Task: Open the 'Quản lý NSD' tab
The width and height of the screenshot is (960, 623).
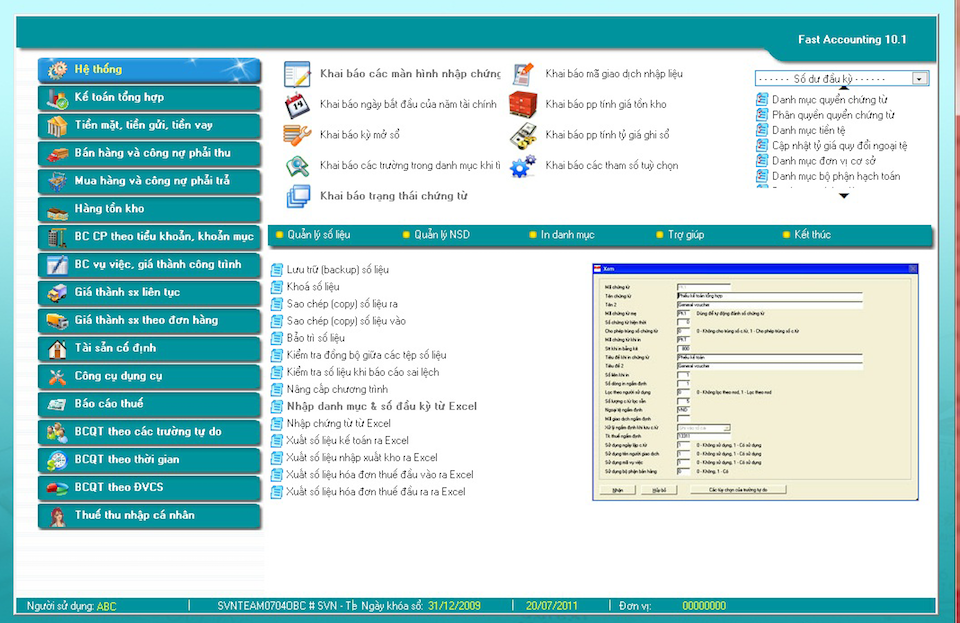Action: (x=441, y=235)
